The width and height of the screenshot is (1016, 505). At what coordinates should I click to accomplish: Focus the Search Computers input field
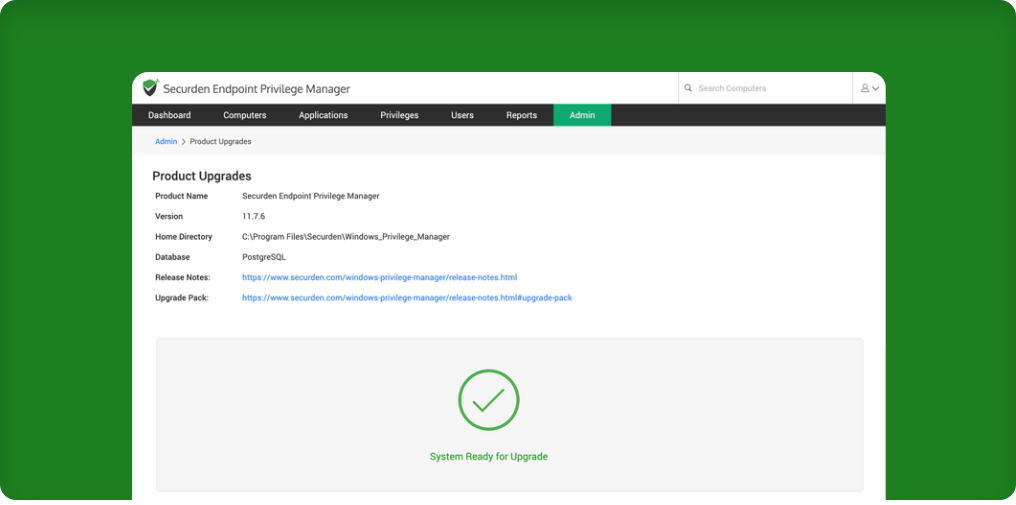[765, 88]
